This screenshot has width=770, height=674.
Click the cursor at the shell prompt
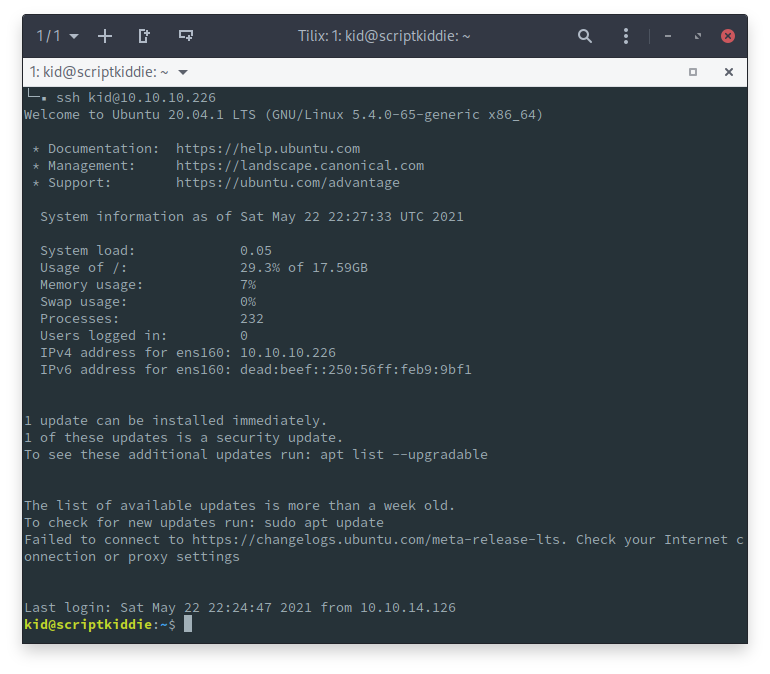pyautogui.click(x=188, y=624)
